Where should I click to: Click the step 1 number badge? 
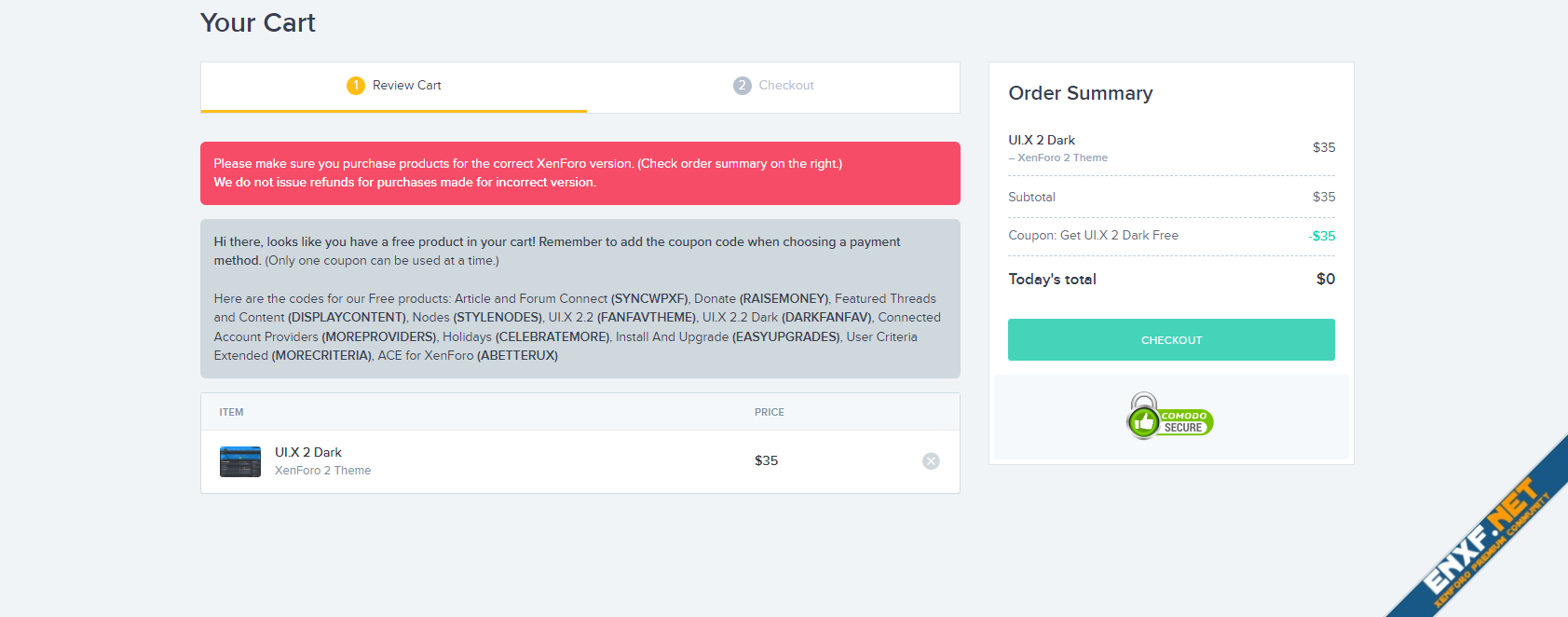[x=356, y=86]
